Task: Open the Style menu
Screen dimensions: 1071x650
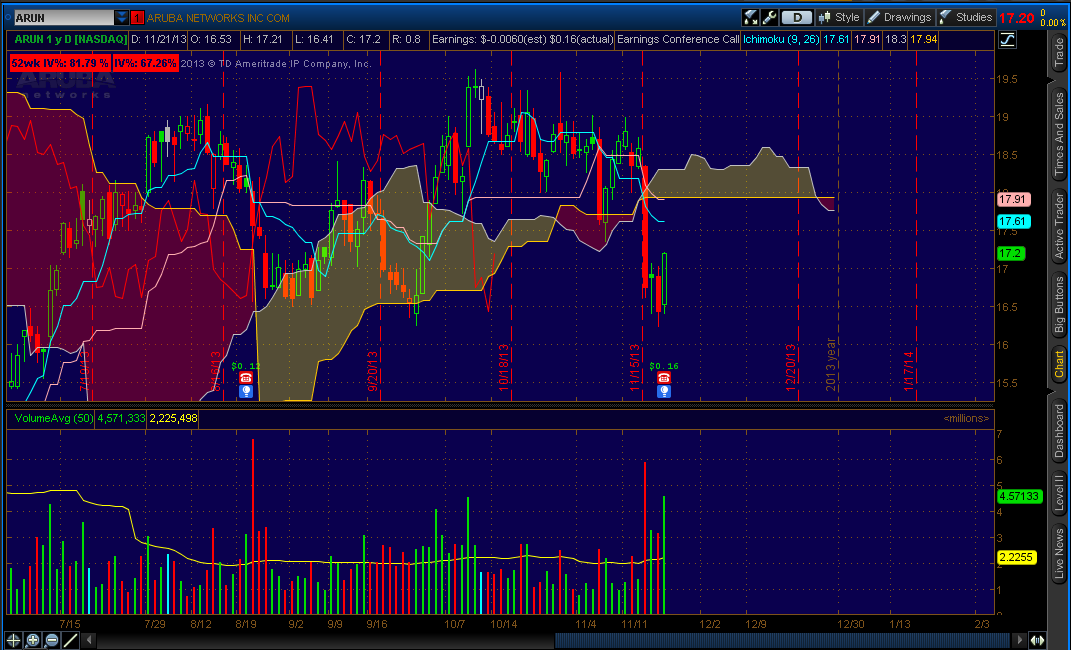Action: [x=839, y=17]
